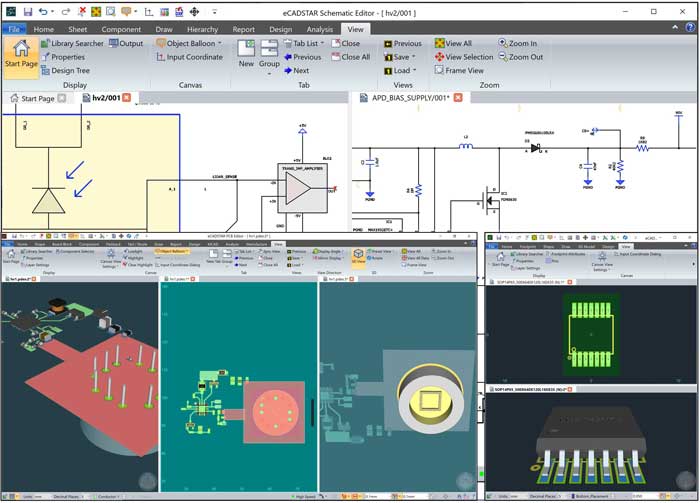Viewport: 700px width, 503px height.
Task: Expand the Load dropdown in Views group
Action: [414, 71]
